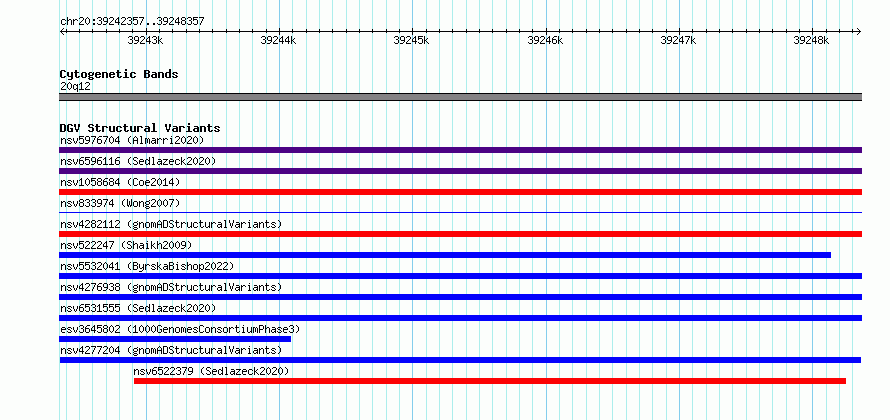Click the blue bar for nsv522247
The image size is (890, 420).
(445, 255)
